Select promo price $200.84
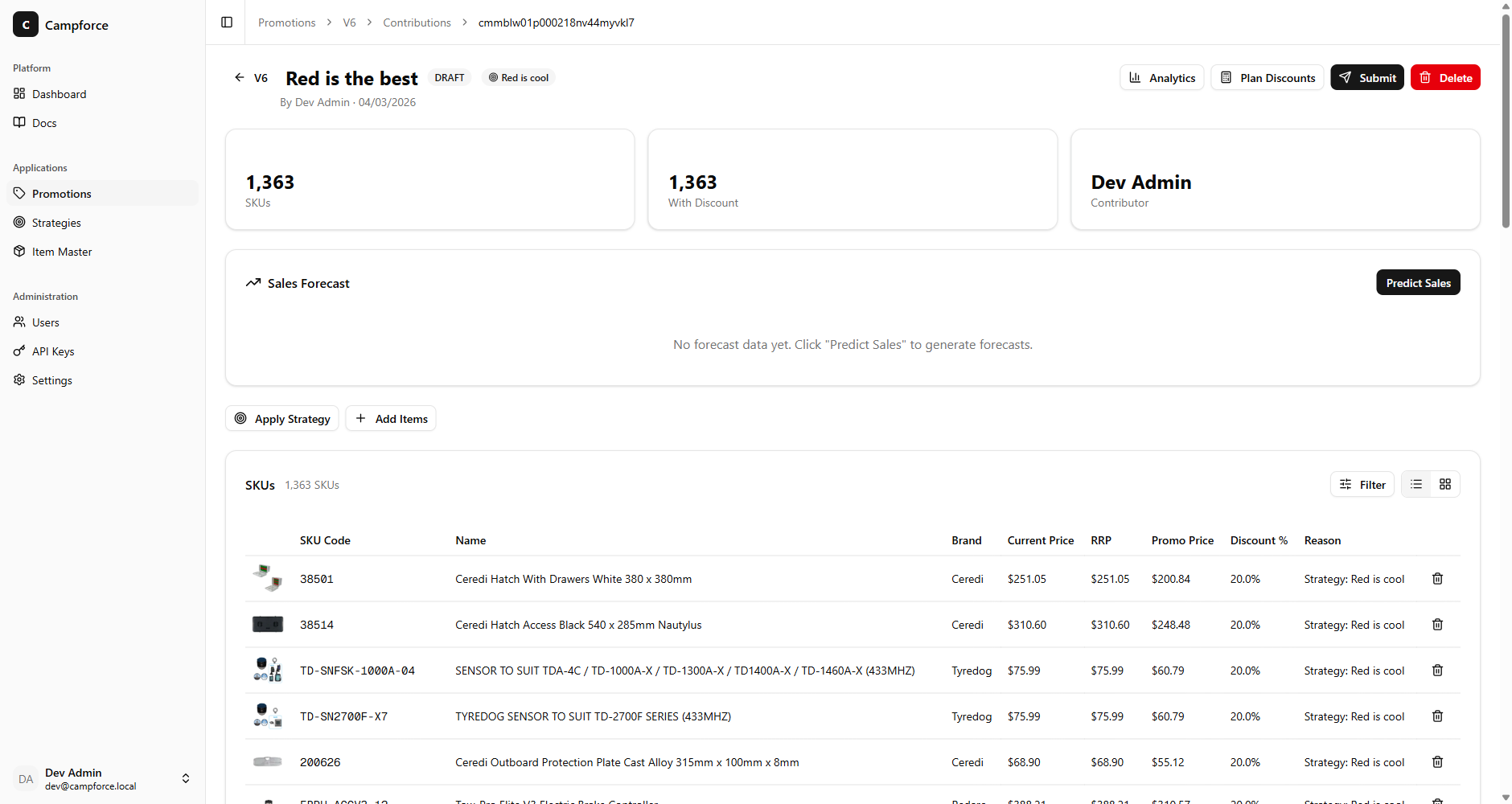The width and height of the screenshot is (1512, 804). 1171,579
